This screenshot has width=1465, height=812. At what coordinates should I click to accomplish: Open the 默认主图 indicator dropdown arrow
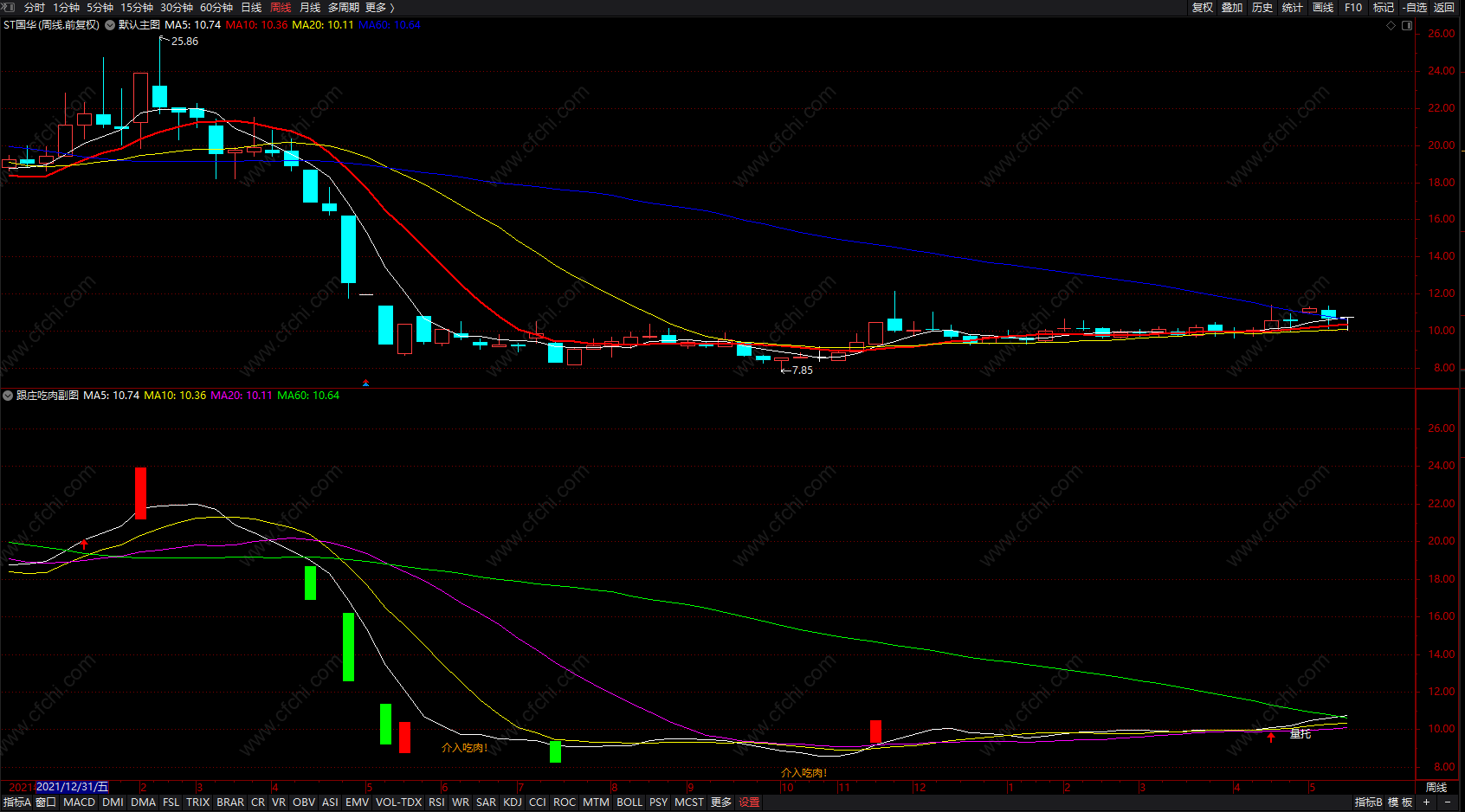[110, 25]
